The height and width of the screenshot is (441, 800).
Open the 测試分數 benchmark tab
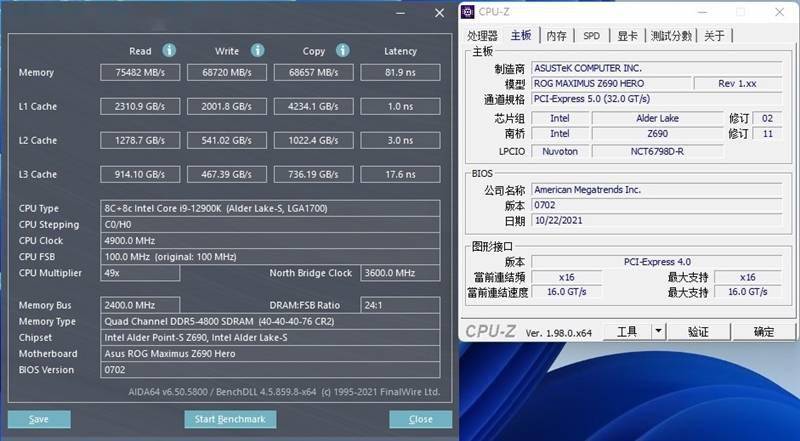(671, 35)
